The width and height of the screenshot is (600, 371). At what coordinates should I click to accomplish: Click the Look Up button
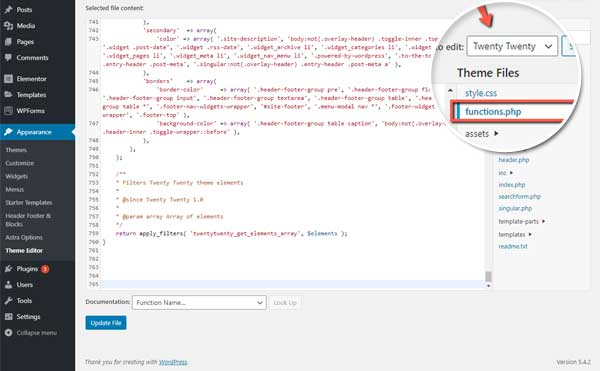[x=285, y=303]
